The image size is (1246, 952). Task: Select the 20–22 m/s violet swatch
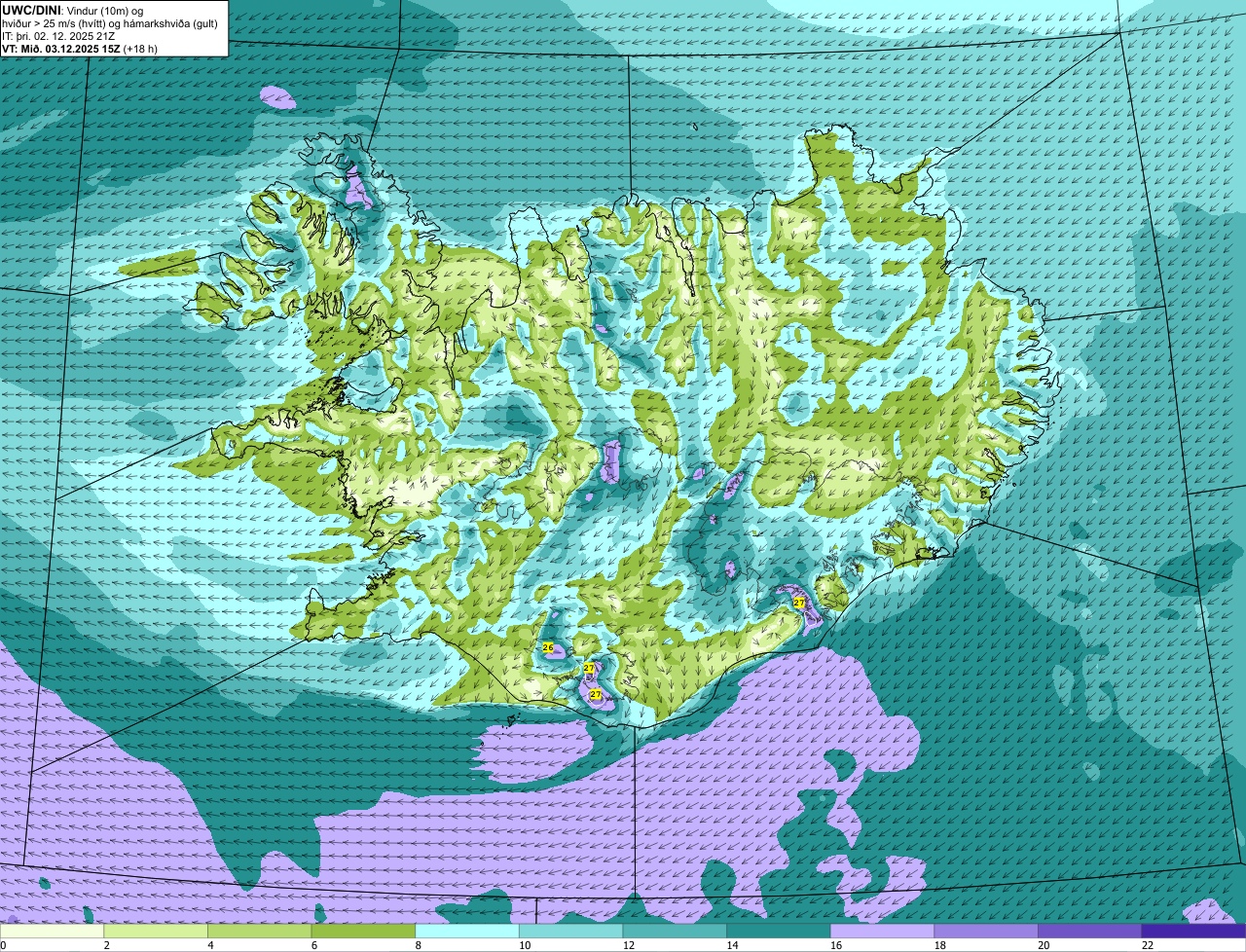1090,931
